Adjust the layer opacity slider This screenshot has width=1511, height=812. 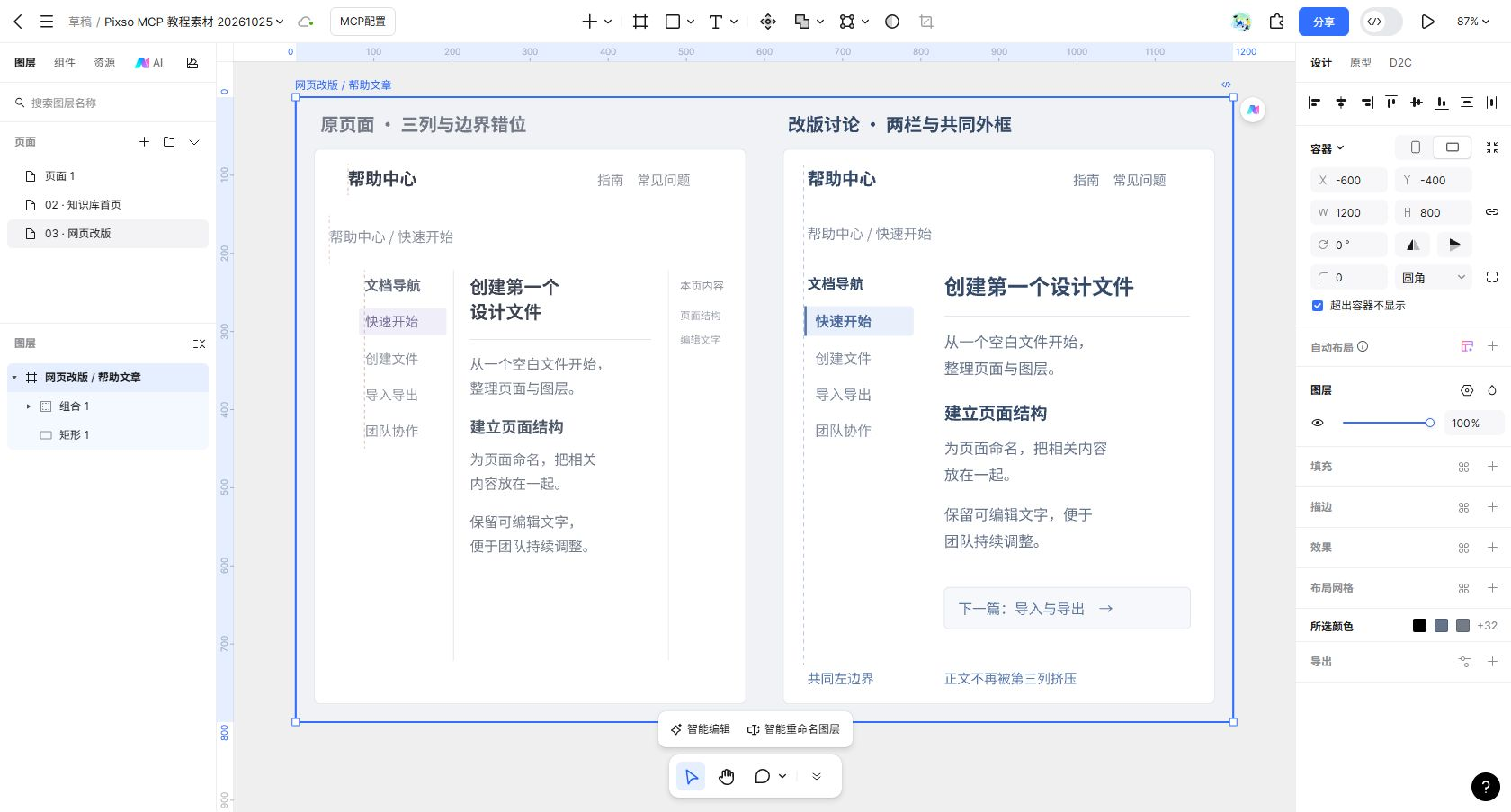[1387, 423]
